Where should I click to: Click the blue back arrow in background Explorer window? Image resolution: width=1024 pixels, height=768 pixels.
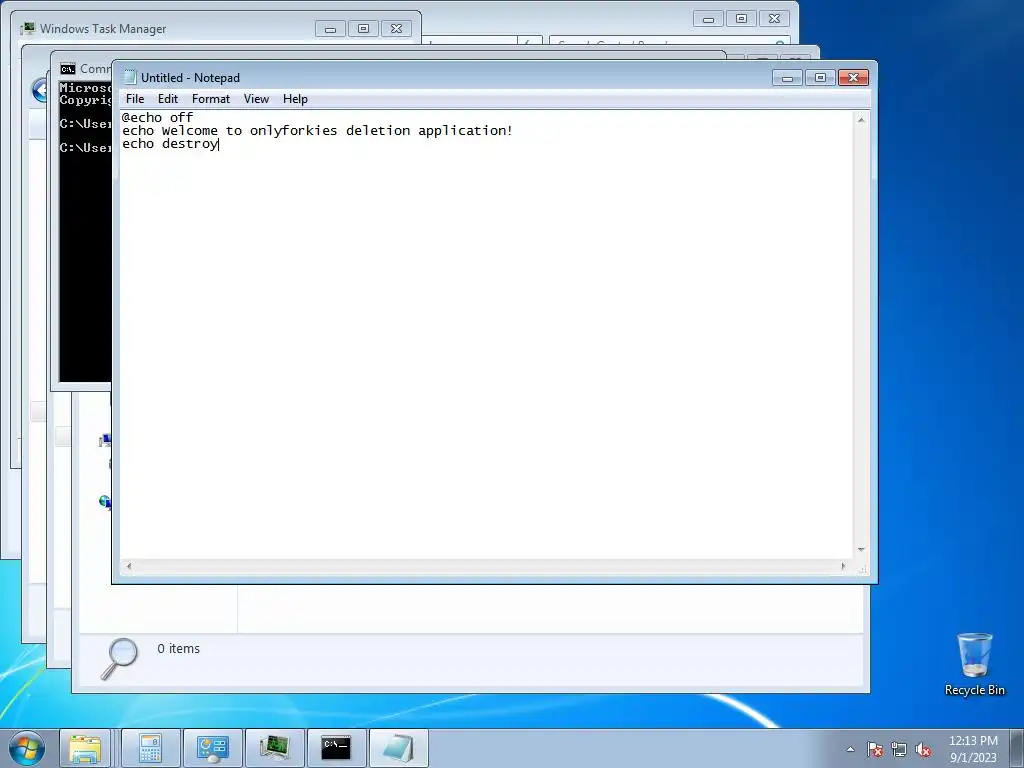pyautogui.click(x=40, y=89)
